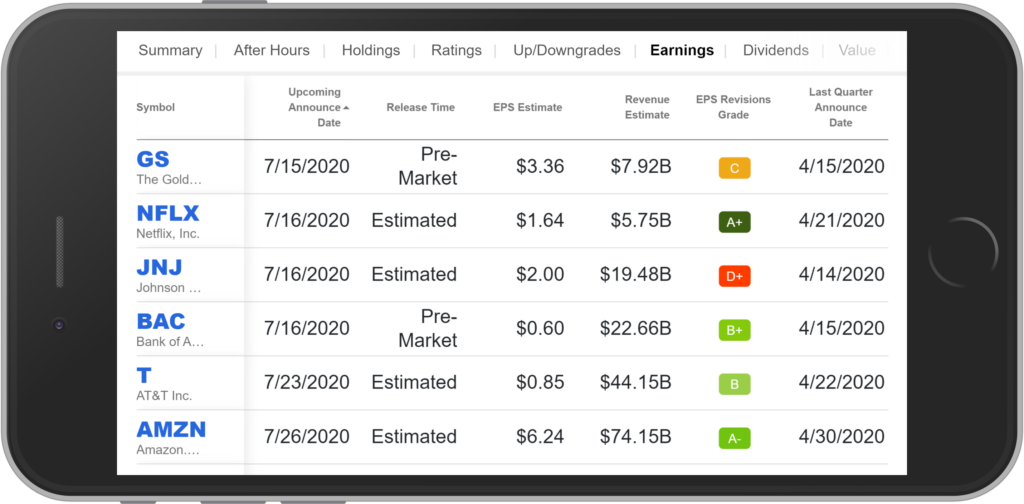
Task: Click GS upcoming date 7/15/2020
Action: tap(306, 166)
